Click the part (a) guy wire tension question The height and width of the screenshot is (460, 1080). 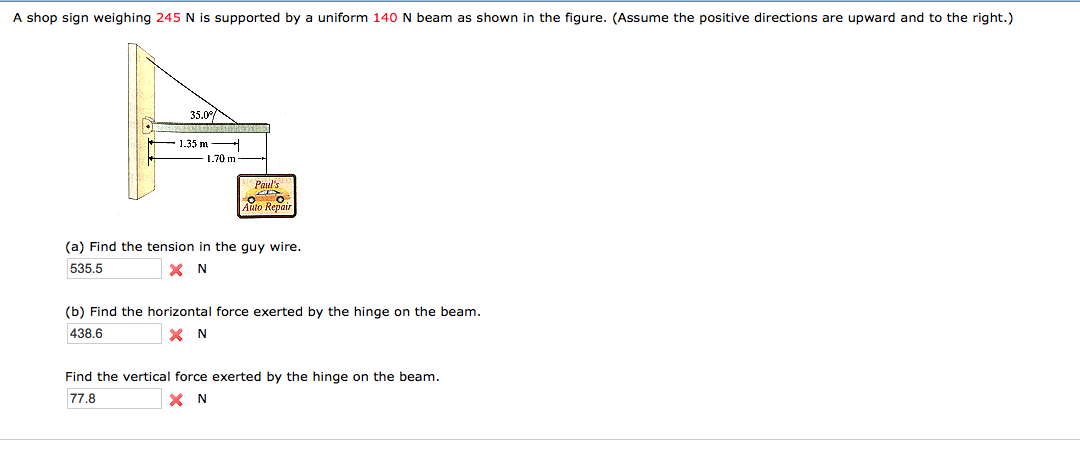click(183, 246)
